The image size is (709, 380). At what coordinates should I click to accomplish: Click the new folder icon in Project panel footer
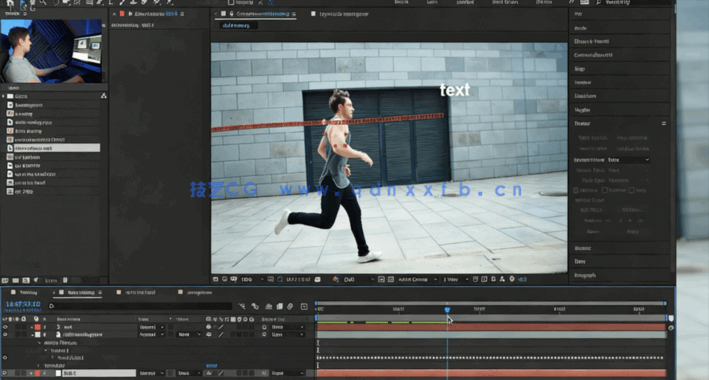click(x=15, y=280)
